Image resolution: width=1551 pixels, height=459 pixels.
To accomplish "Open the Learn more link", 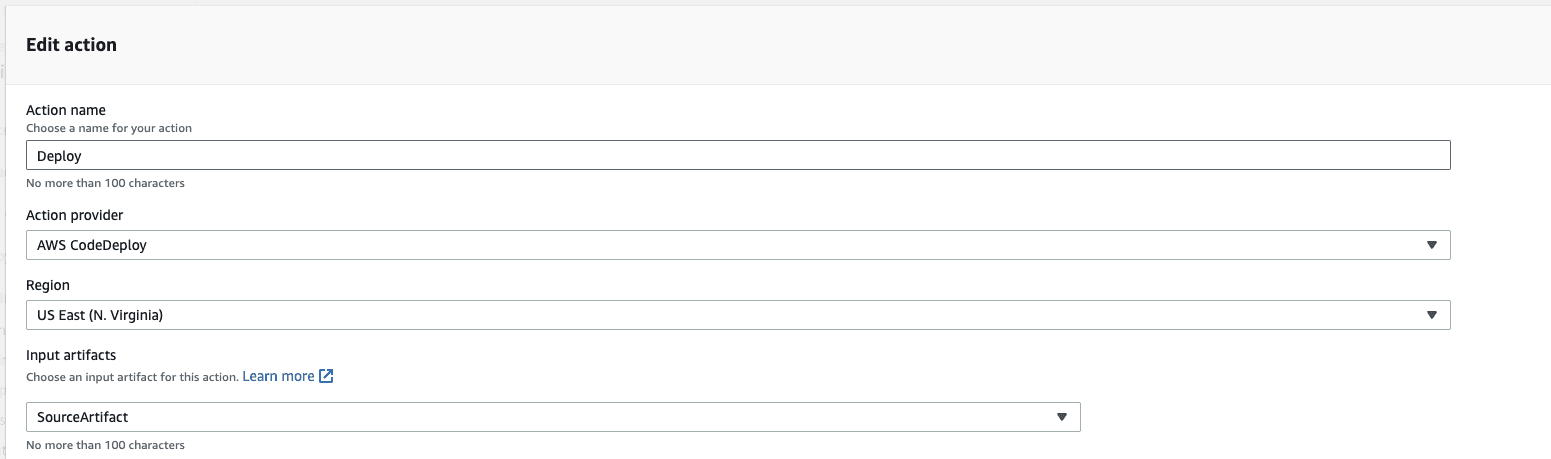I will pyautogui.click(x=278, y=376).
